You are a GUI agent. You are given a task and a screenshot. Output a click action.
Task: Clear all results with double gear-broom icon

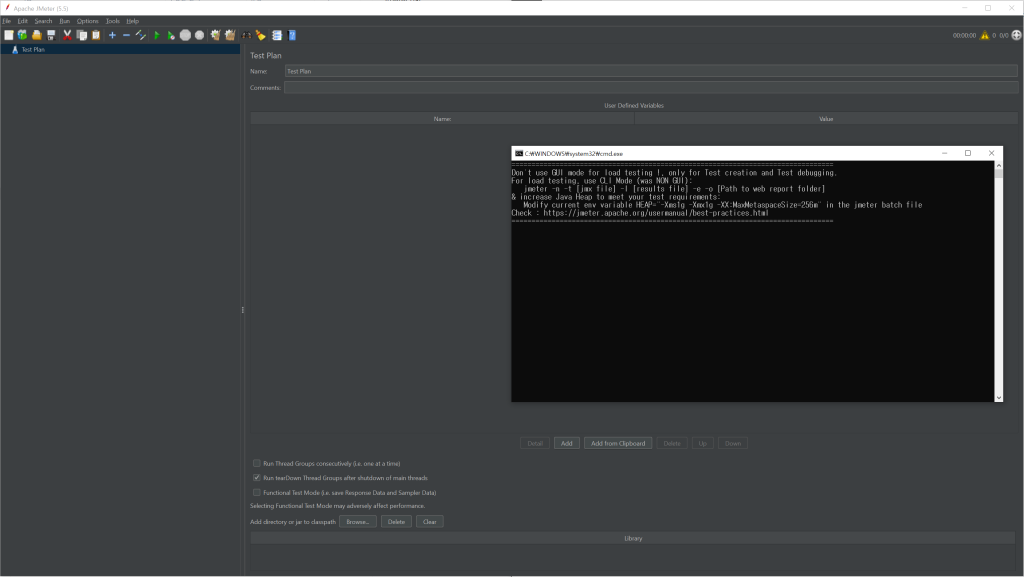click(x=230, y=35)
